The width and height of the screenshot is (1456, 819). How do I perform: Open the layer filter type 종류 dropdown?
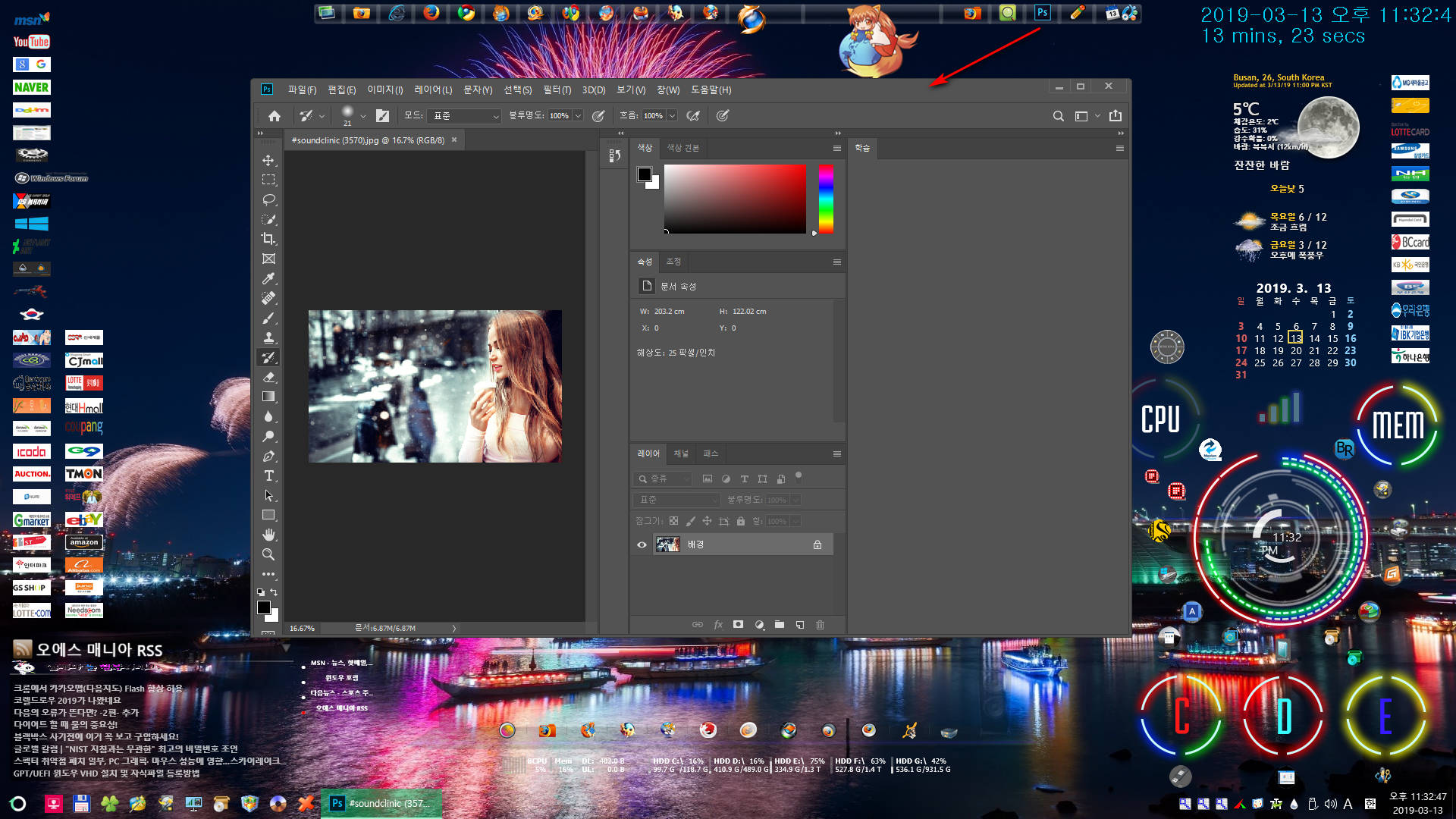(663, 479)
